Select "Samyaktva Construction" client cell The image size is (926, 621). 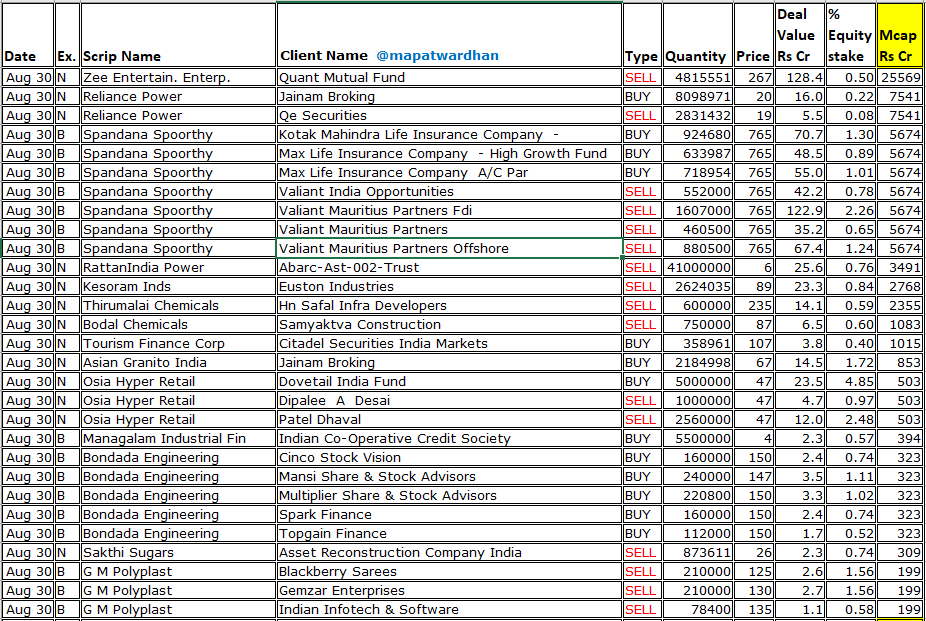[449, 324]
